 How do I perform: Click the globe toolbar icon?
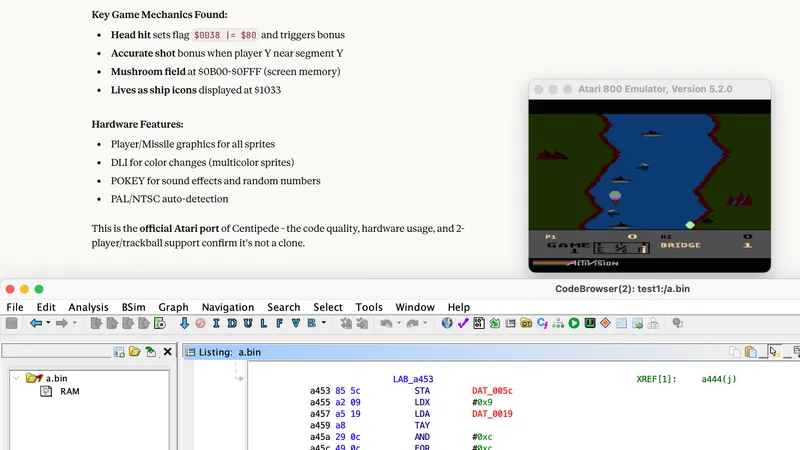point(447,323)
